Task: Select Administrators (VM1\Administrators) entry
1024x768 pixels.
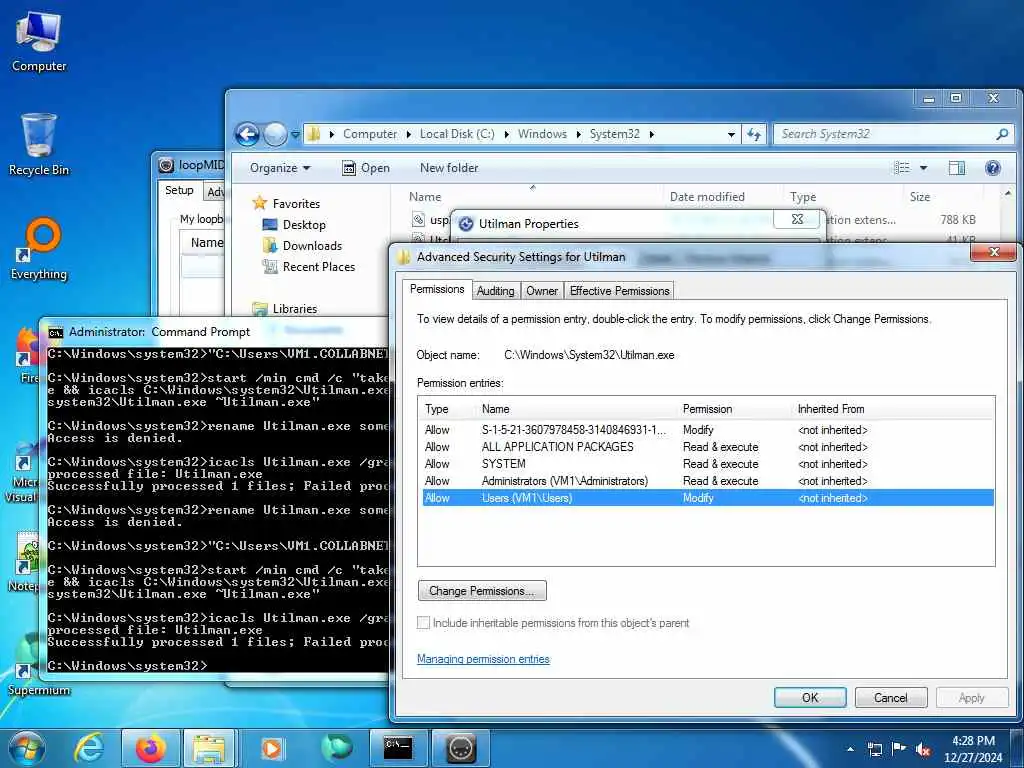Action: tap(708, 481)
